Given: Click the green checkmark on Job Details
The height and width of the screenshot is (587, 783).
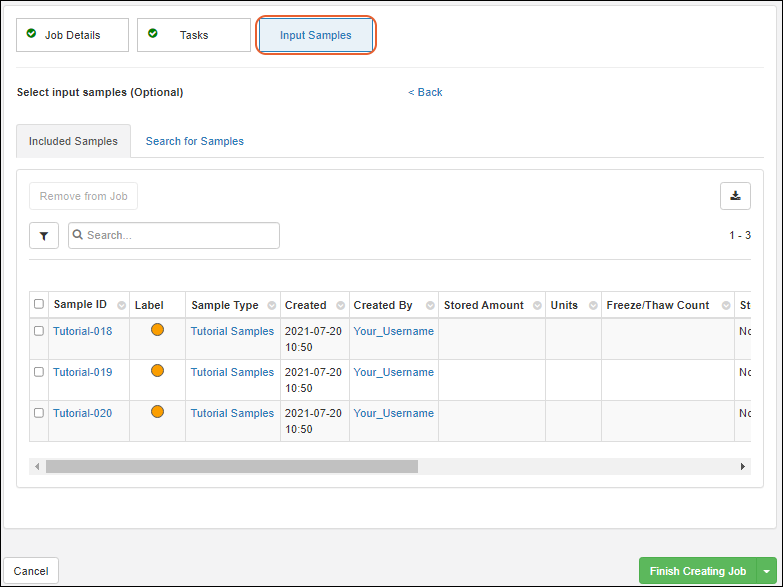Looking at the screenshot, I should point(33,34).
